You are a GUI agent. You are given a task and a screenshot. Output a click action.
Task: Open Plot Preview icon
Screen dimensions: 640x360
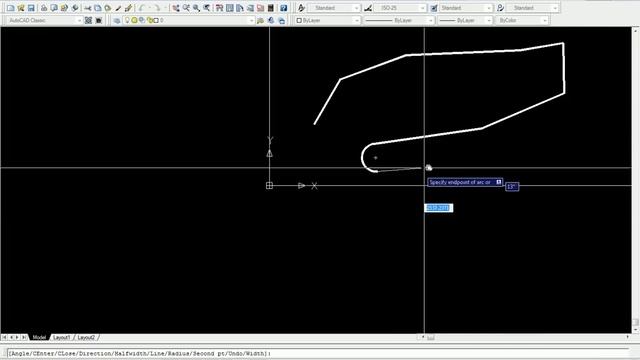(x=54, y=8)
